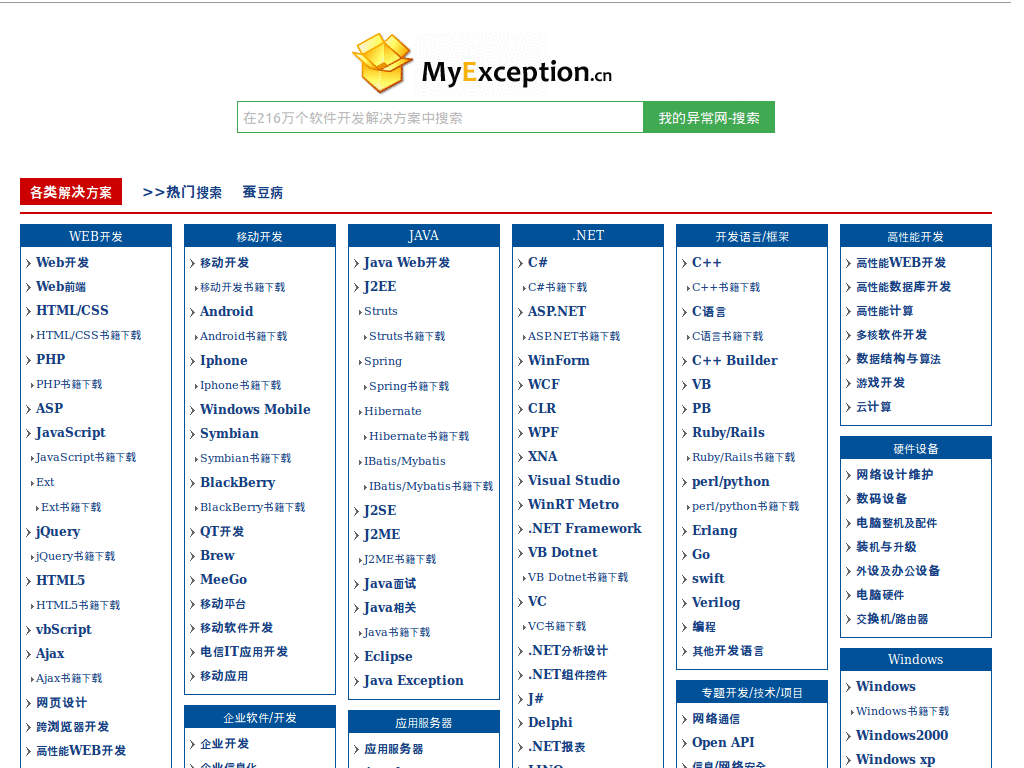This screenshot has width=1024, height=768.
Task: Open the Ruby/Rails link
Action: pos(728,432)
